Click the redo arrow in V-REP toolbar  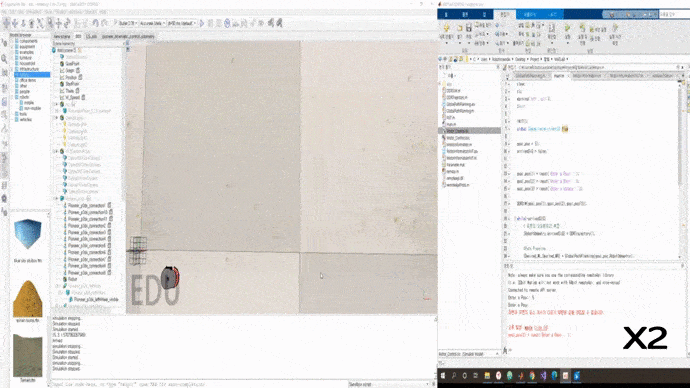(105, 22)
